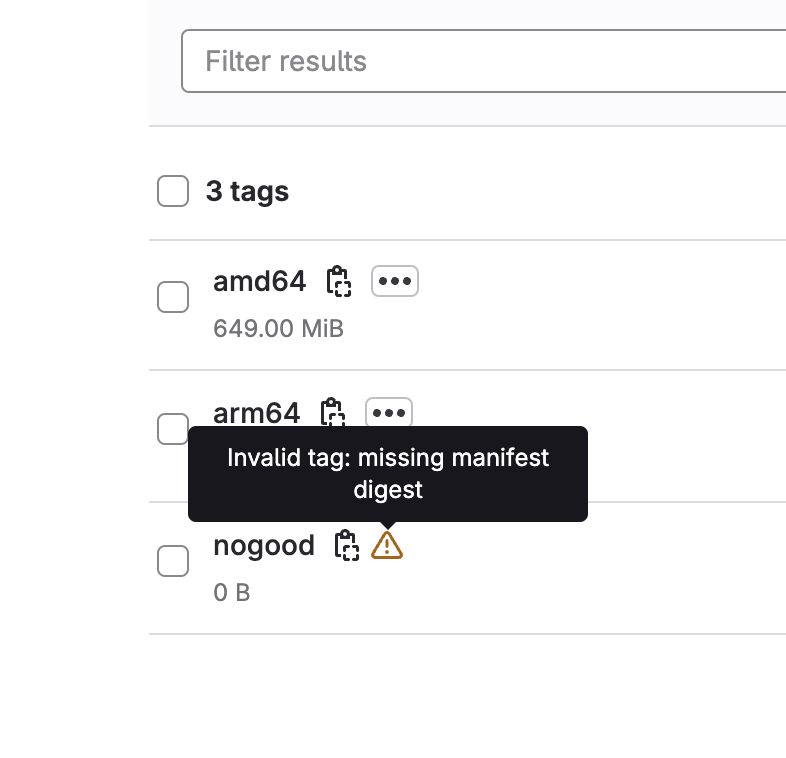Toggle the select-all checkbox next to 3 tags
This screenshot has height=758, width=786.
click(x=173, y=191)
